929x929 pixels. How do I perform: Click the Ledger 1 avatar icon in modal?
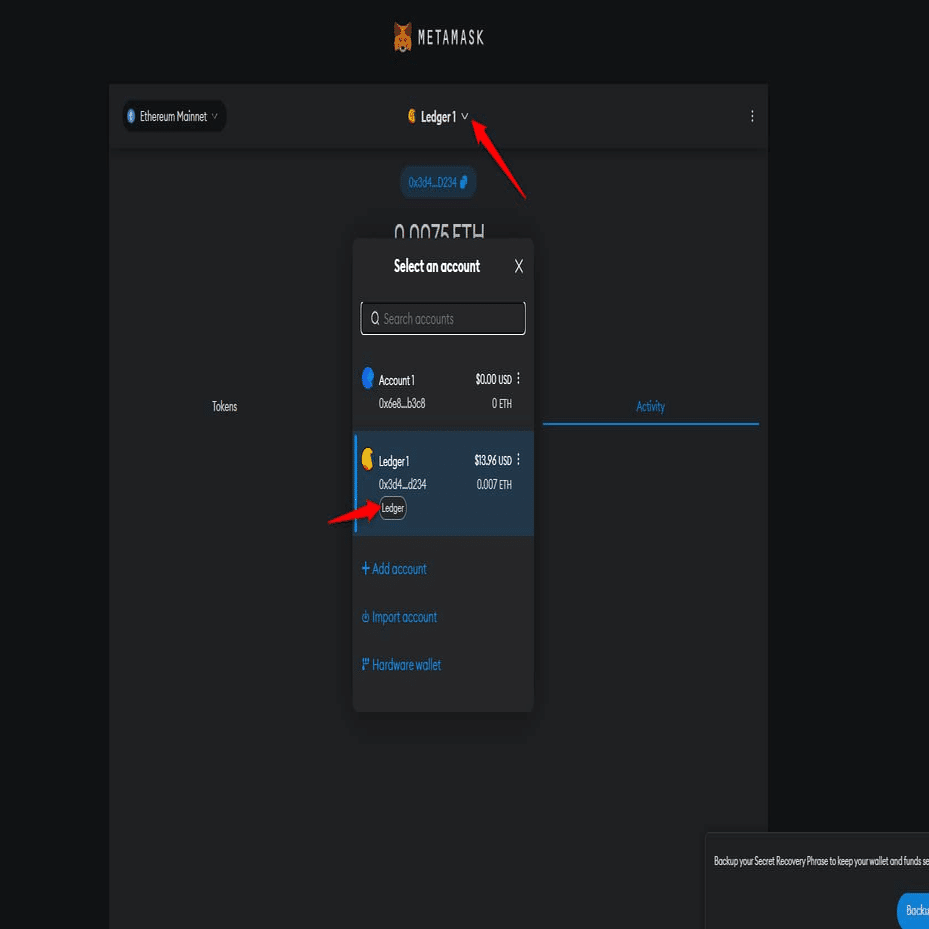click(x=368, y=461)
